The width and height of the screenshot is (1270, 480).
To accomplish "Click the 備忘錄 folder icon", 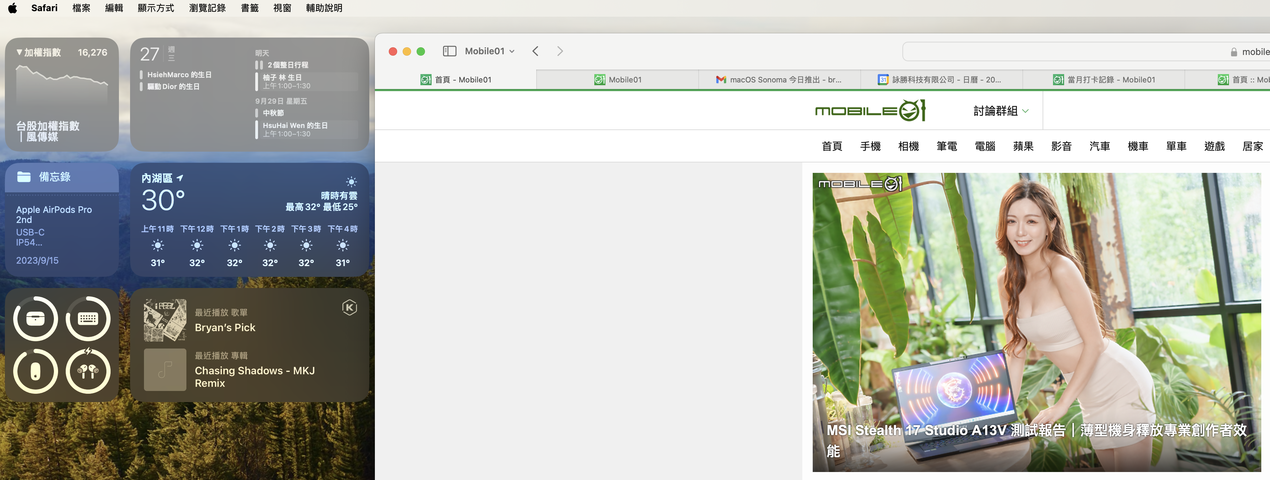I will click(x=24, y=177).
